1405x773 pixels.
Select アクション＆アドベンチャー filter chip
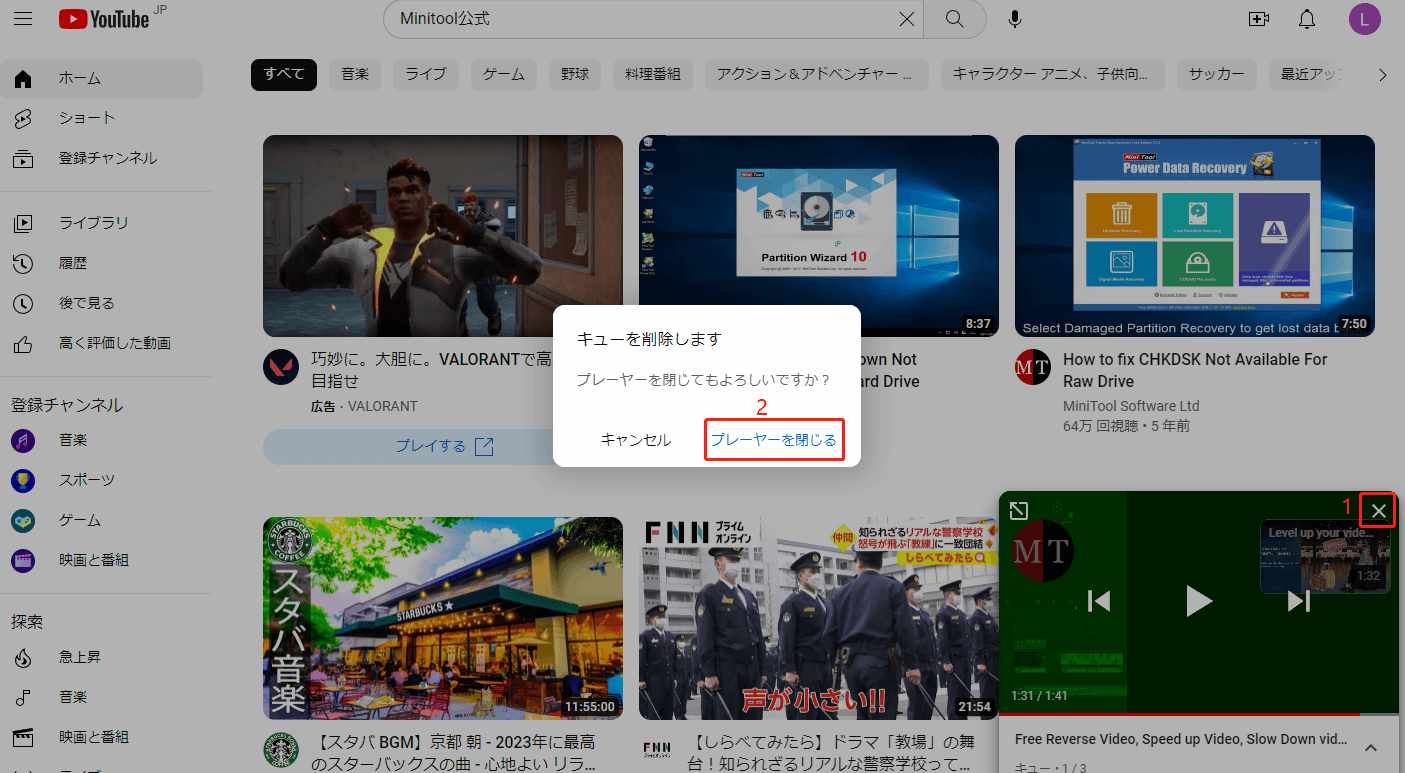point(816,74)
